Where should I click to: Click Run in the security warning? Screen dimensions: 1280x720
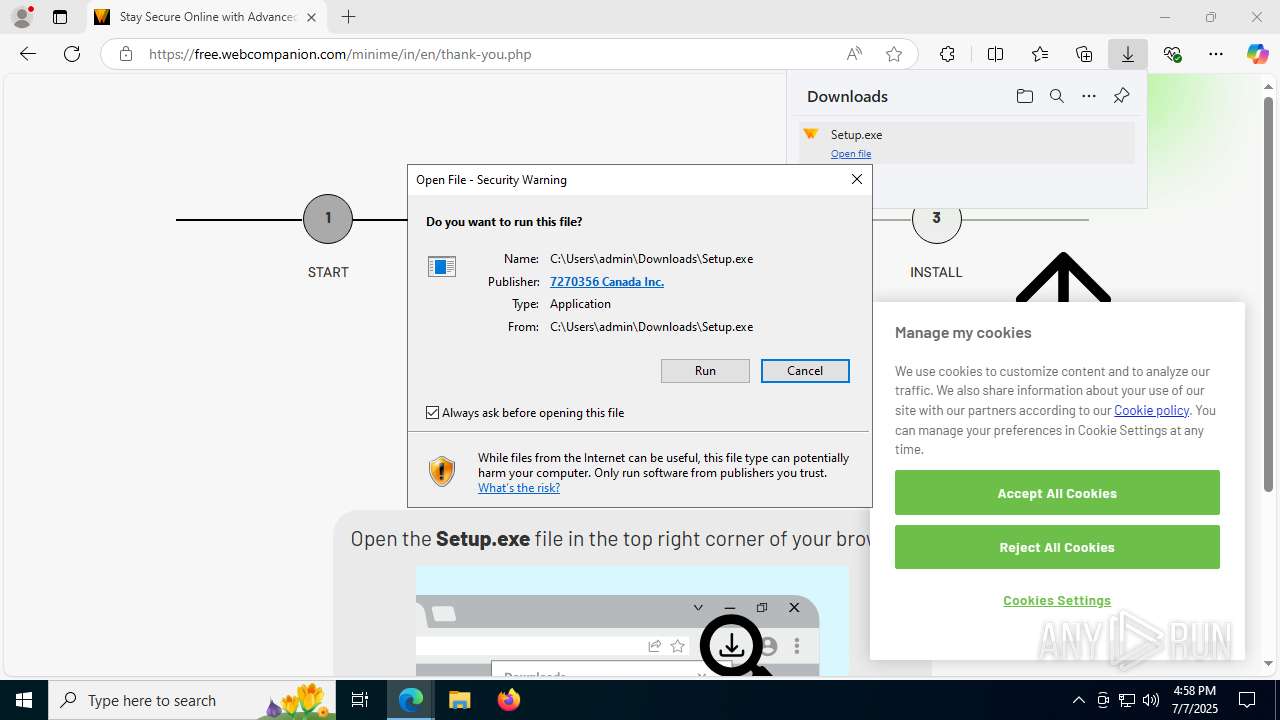point(705,371)
